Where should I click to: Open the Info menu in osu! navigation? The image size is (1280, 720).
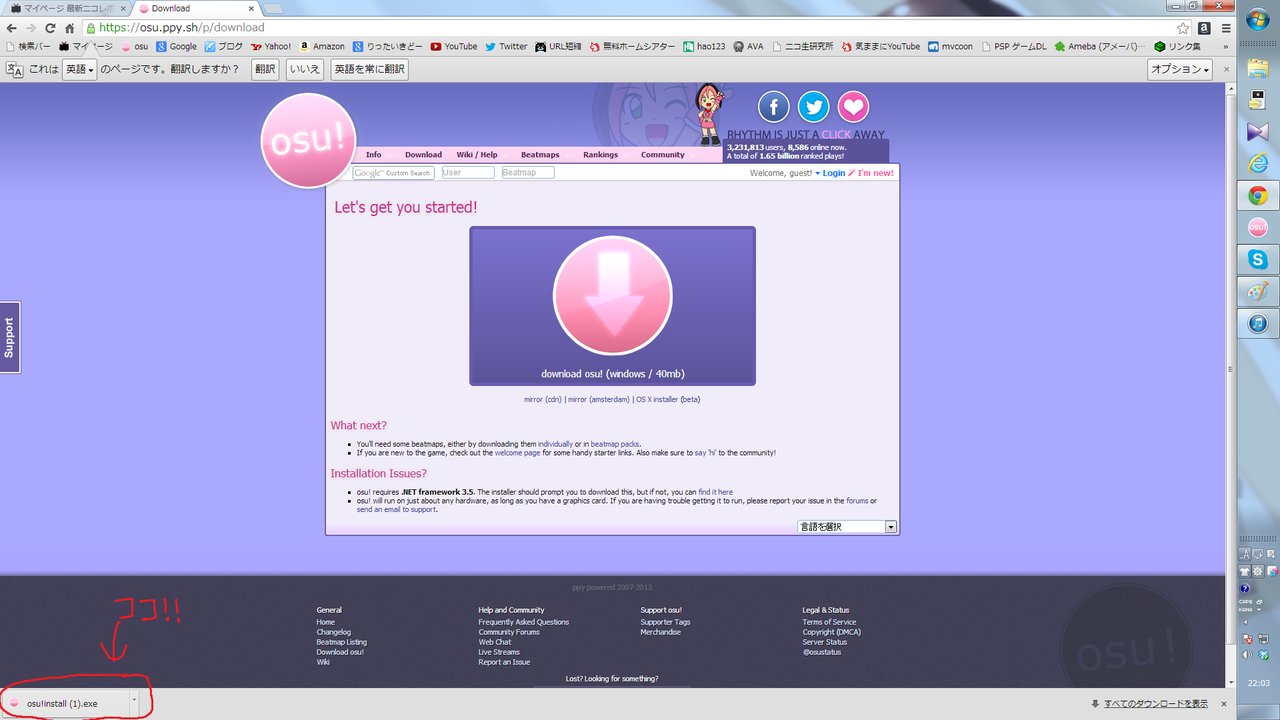373,155
